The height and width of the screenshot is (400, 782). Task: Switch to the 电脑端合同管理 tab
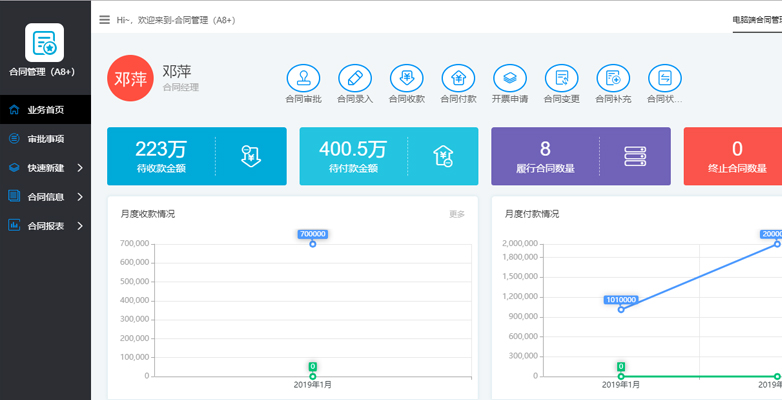tap(756, 19)
